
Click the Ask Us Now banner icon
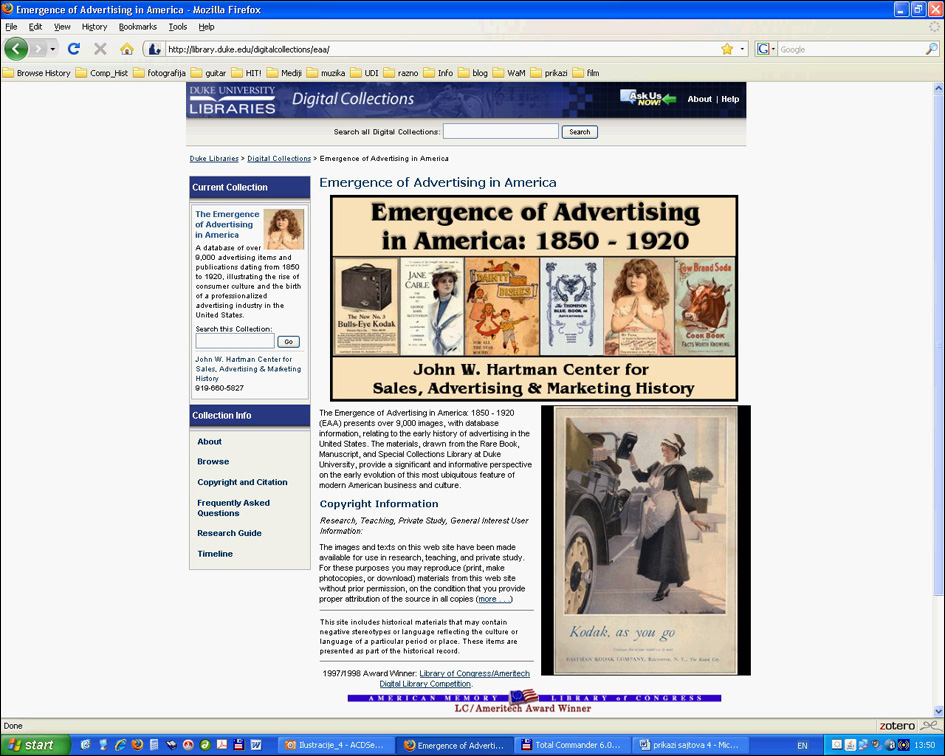pos(647,98)
